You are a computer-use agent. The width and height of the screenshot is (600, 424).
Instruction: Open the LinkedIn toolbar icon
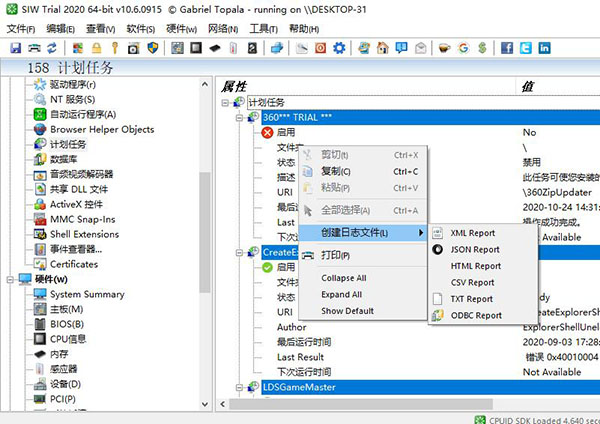(x=545, y=48)
